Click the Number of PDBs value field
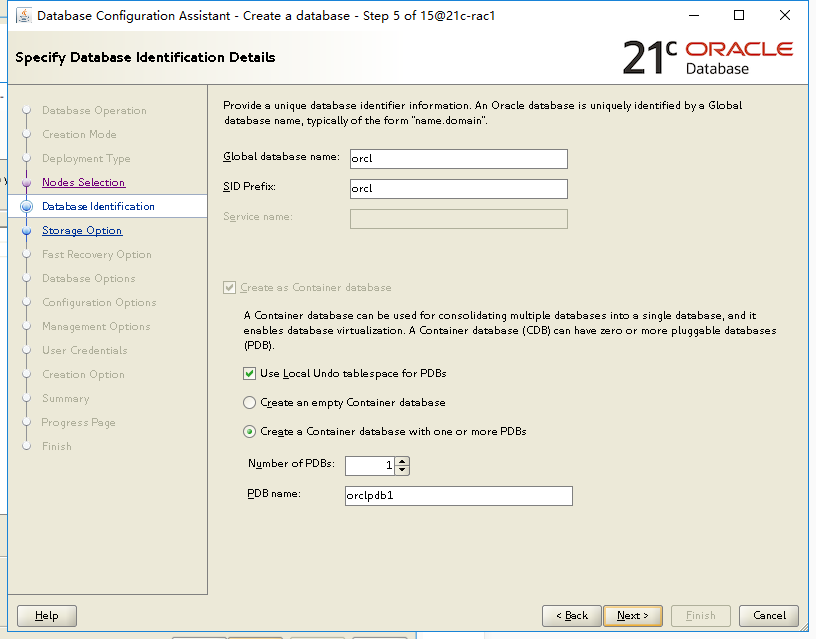The height and width of the screenshot is (639, 816). (370, 466)
